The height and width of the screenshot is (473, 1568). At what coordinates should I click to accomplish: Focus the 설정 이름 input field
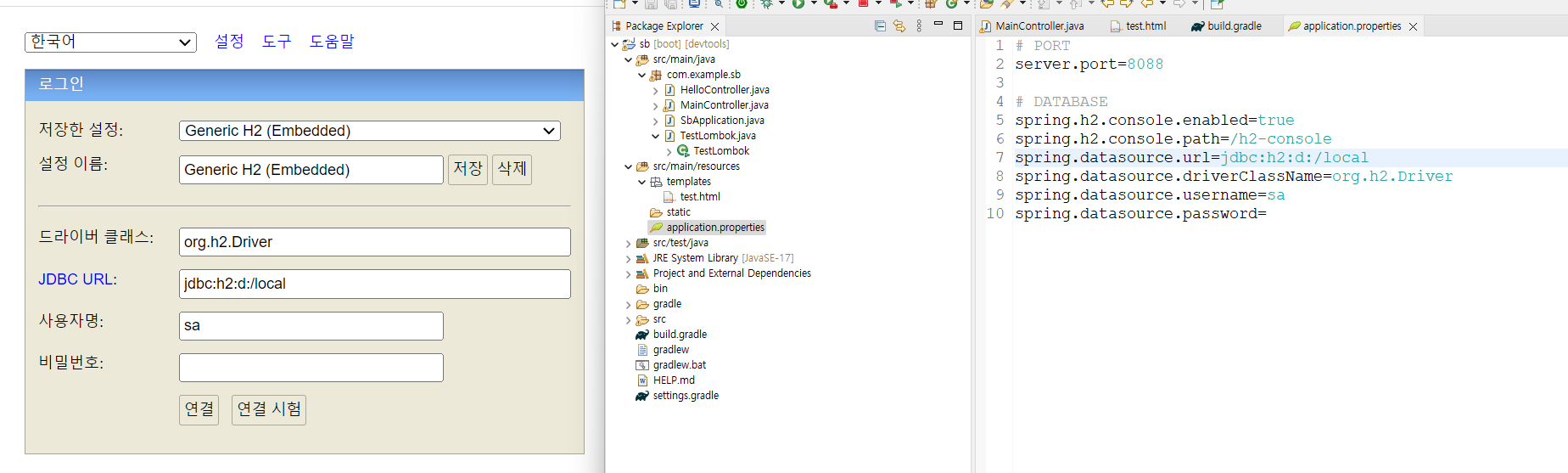coord(311,170)
